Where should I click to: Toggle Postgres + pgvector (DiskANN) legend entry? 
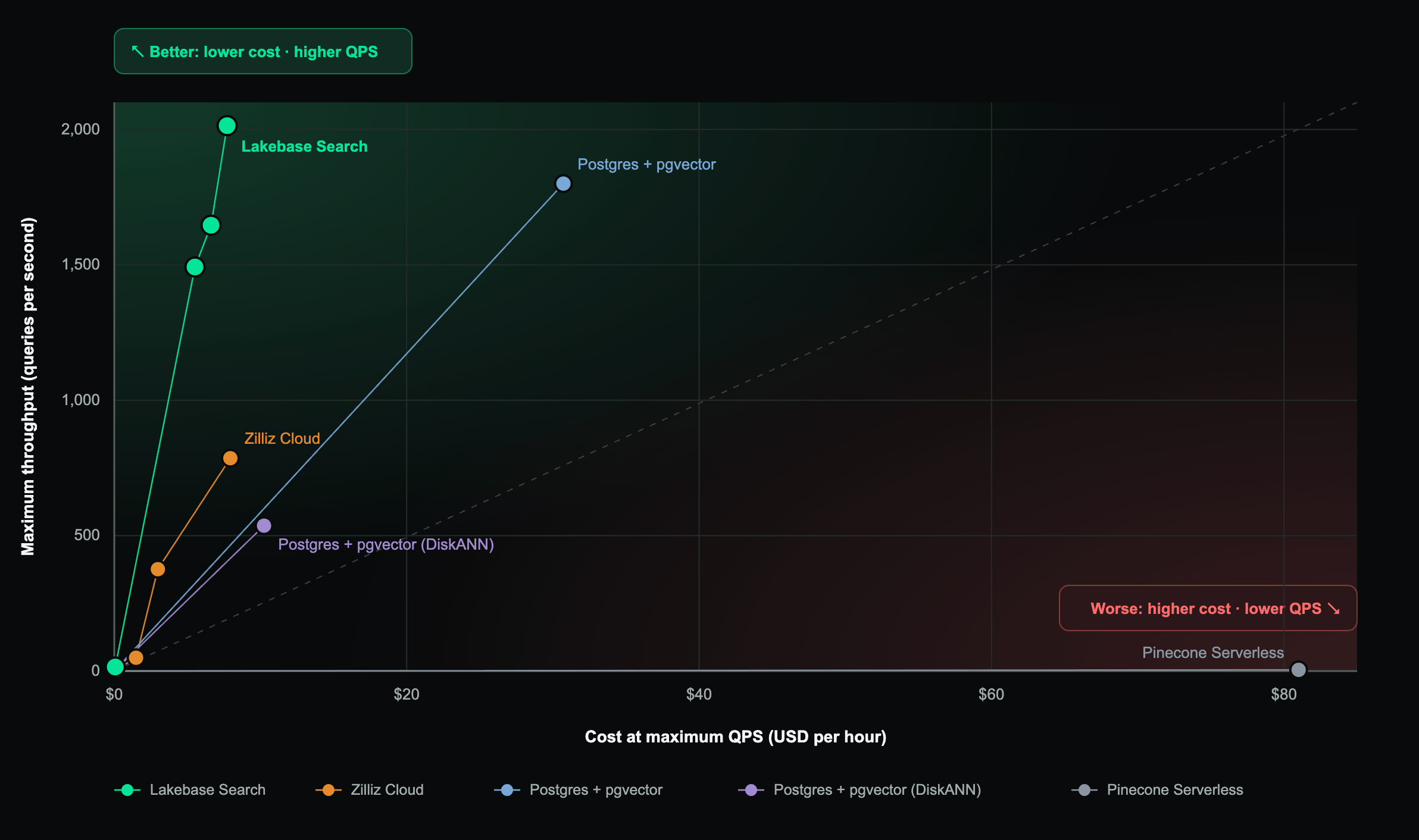pos(859,789)
